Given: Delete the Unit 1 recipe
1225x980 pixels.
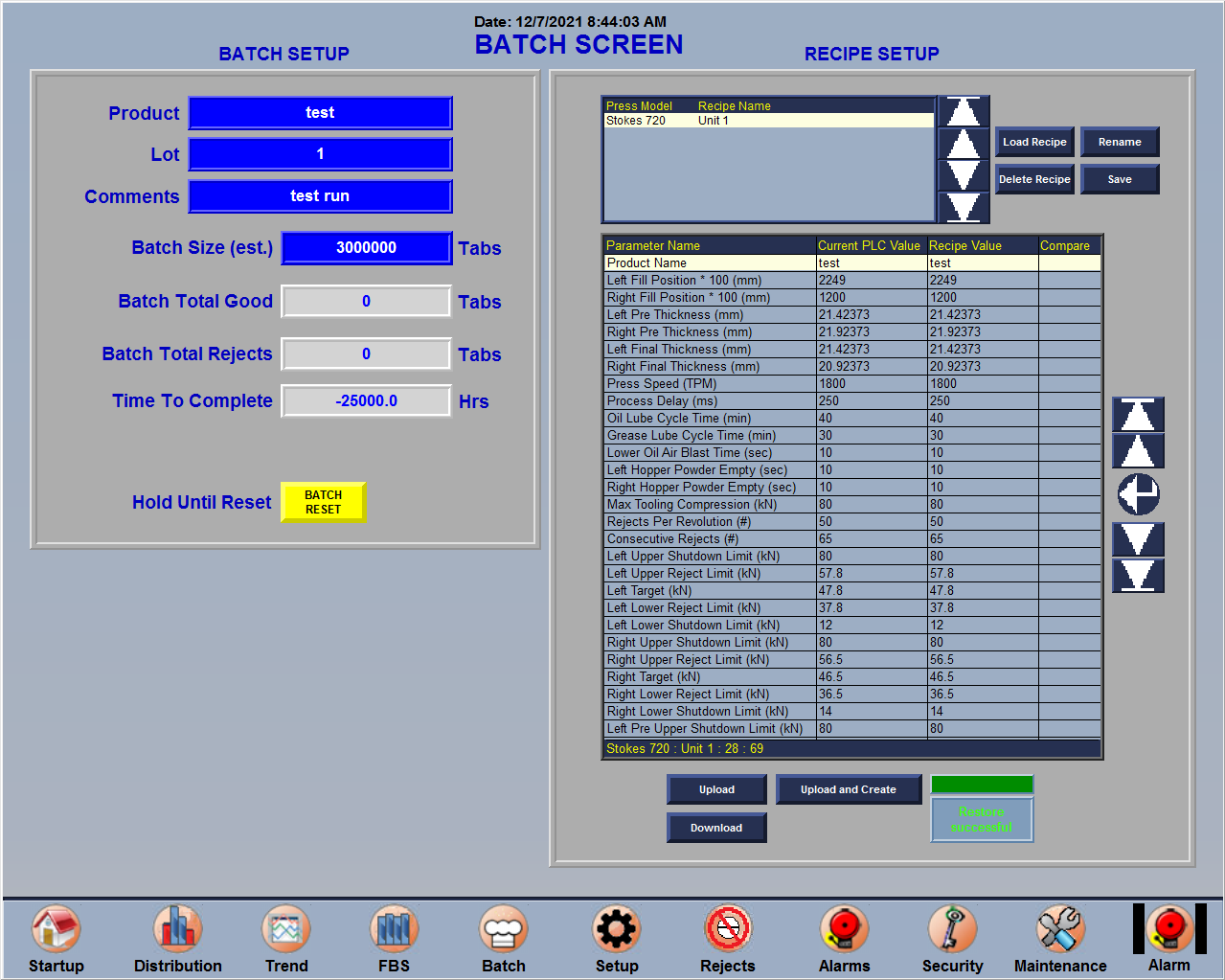Looking at the screenshot, I should click(1033, 178).
